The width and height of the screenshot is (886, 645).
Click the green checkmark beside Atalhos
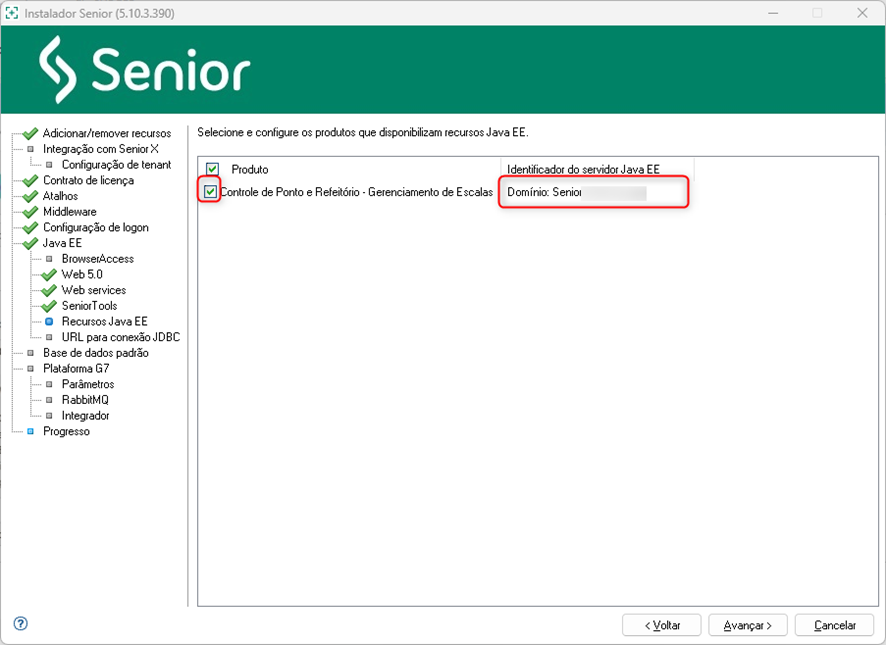(x=30, y=196)
